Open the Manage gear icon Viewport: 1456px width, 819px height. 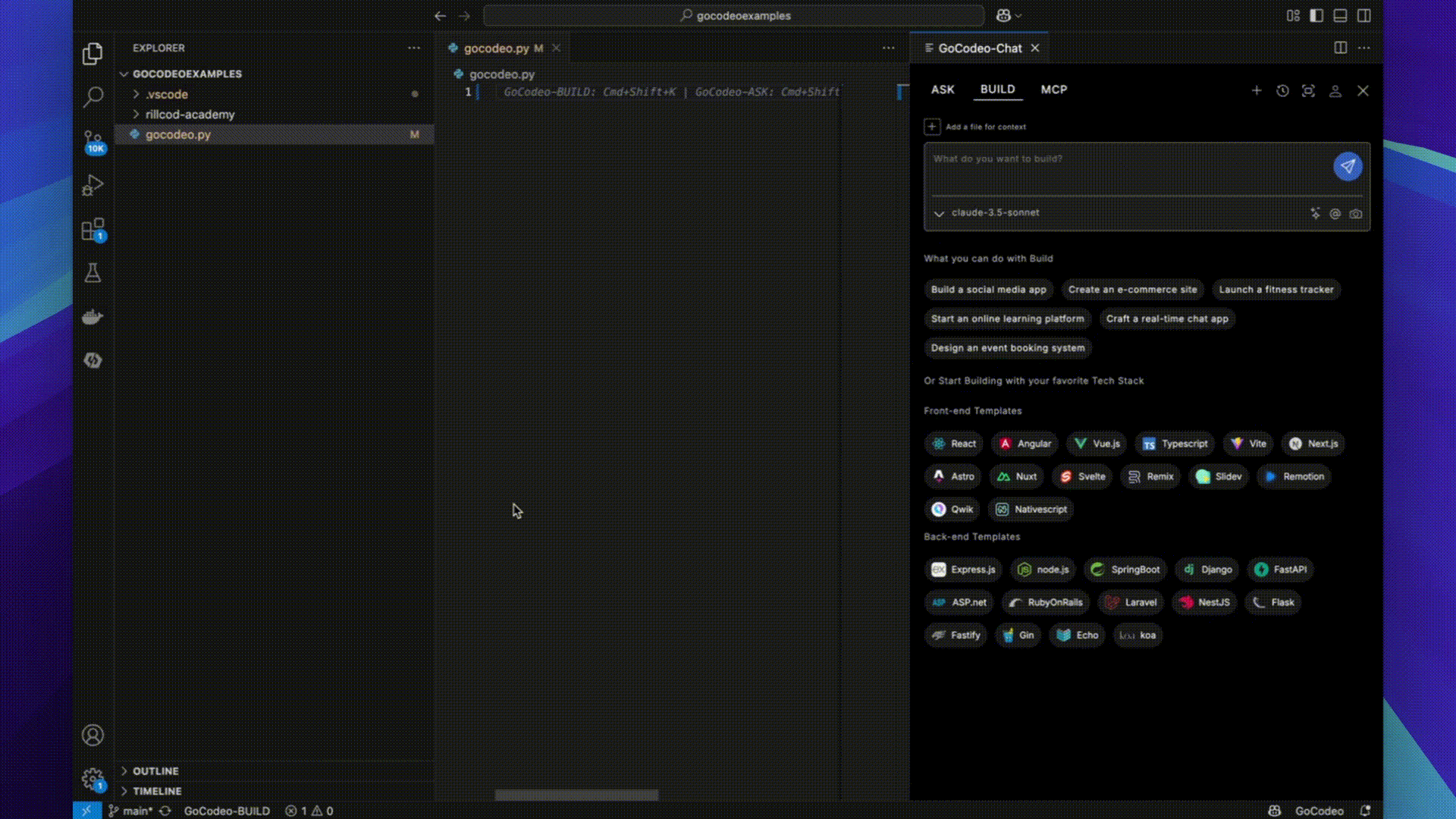(93, 779)
